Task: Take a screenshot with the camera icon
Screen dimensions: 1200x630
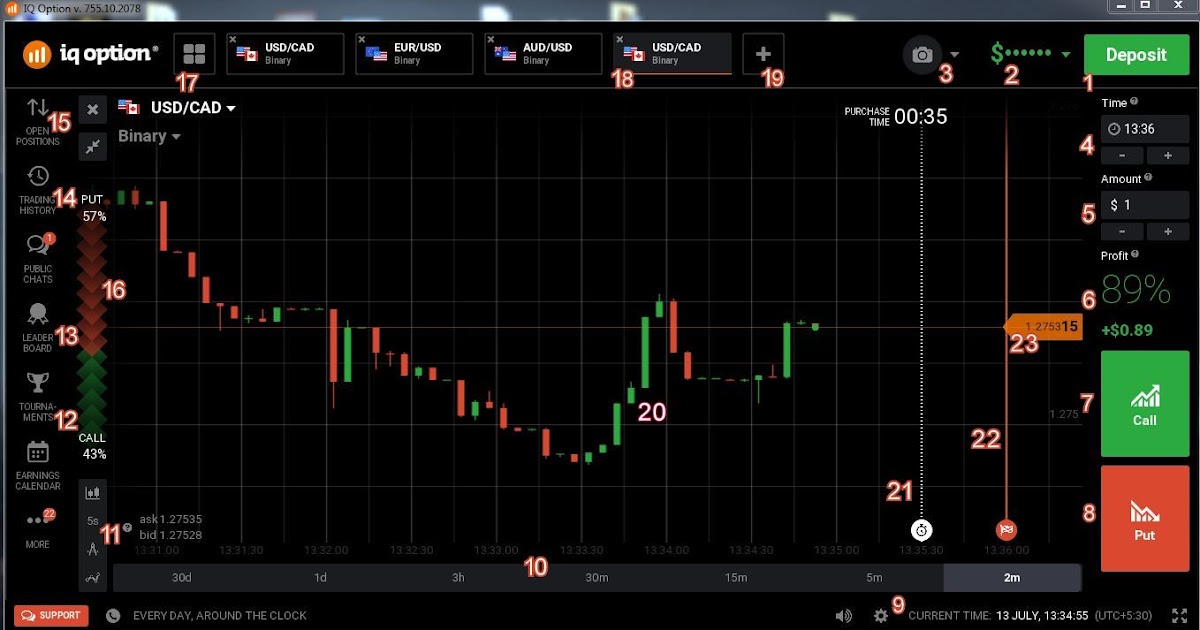Action: pyautogui.click(x=922, y=55)
